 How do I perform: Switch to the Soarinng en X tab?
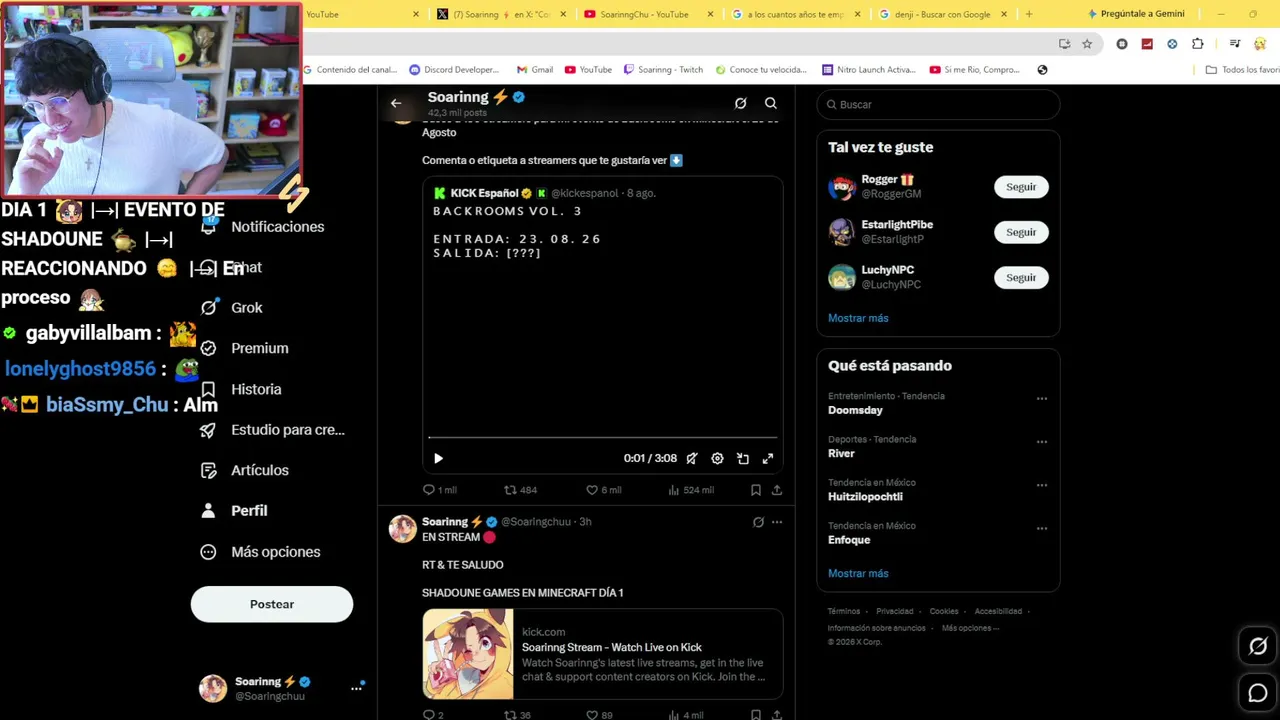[x=501, y=14]
